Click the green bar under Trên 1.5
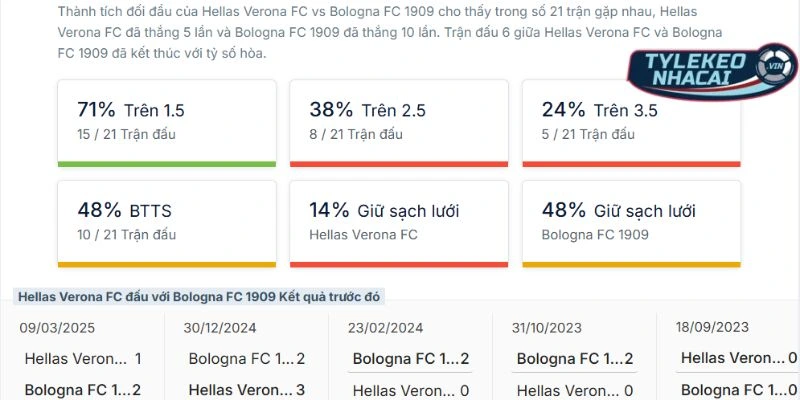Screen dimensions: 800x400 (x=166, y=163)
